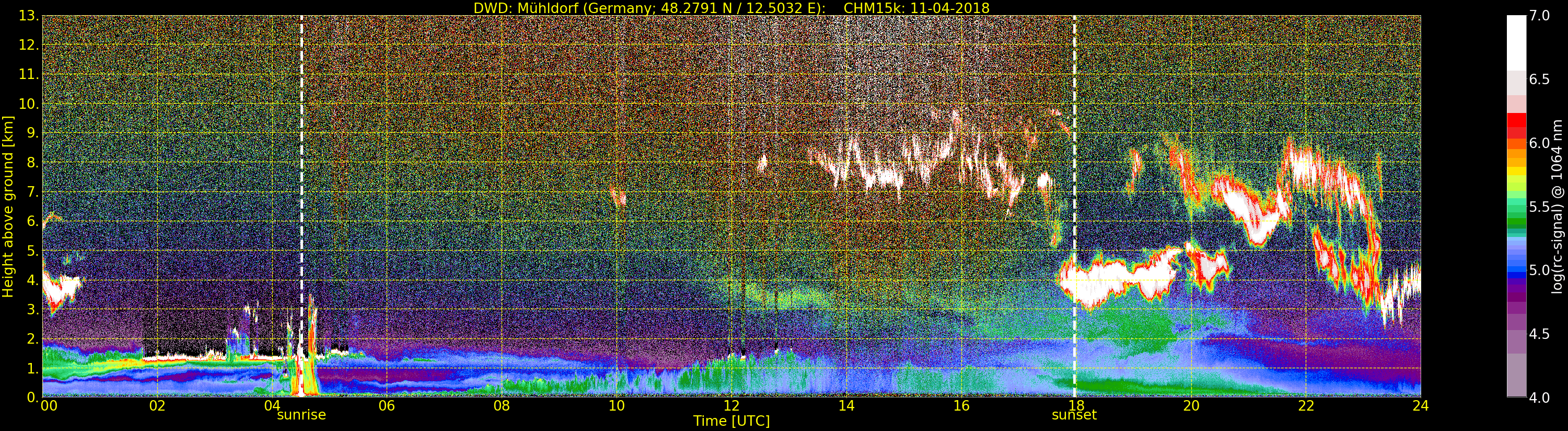
Task: Click the '5.' height axis tick label
Action: click(33, 251)
